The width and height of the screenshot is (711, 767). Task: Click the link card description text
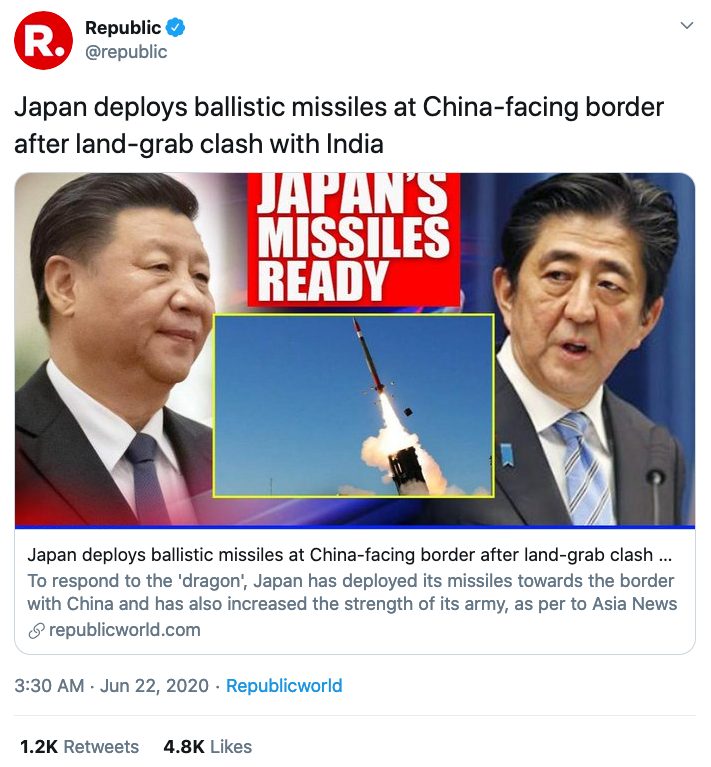point(352,592)
